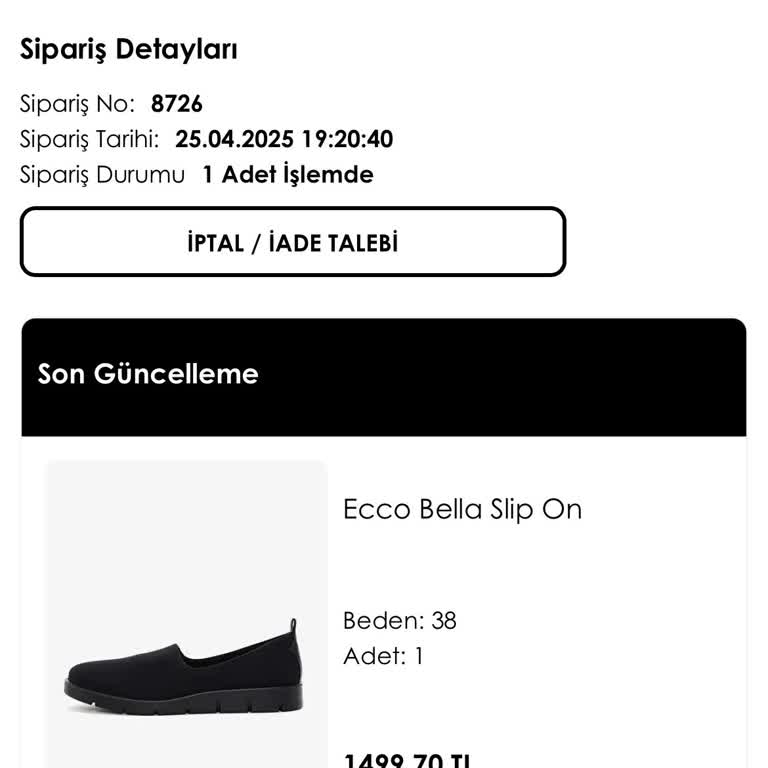Image resolution: width=768 pixels, height=768 pixels.
Task: Click the Sipariş Tarihi label
Action: pos(89,139)
